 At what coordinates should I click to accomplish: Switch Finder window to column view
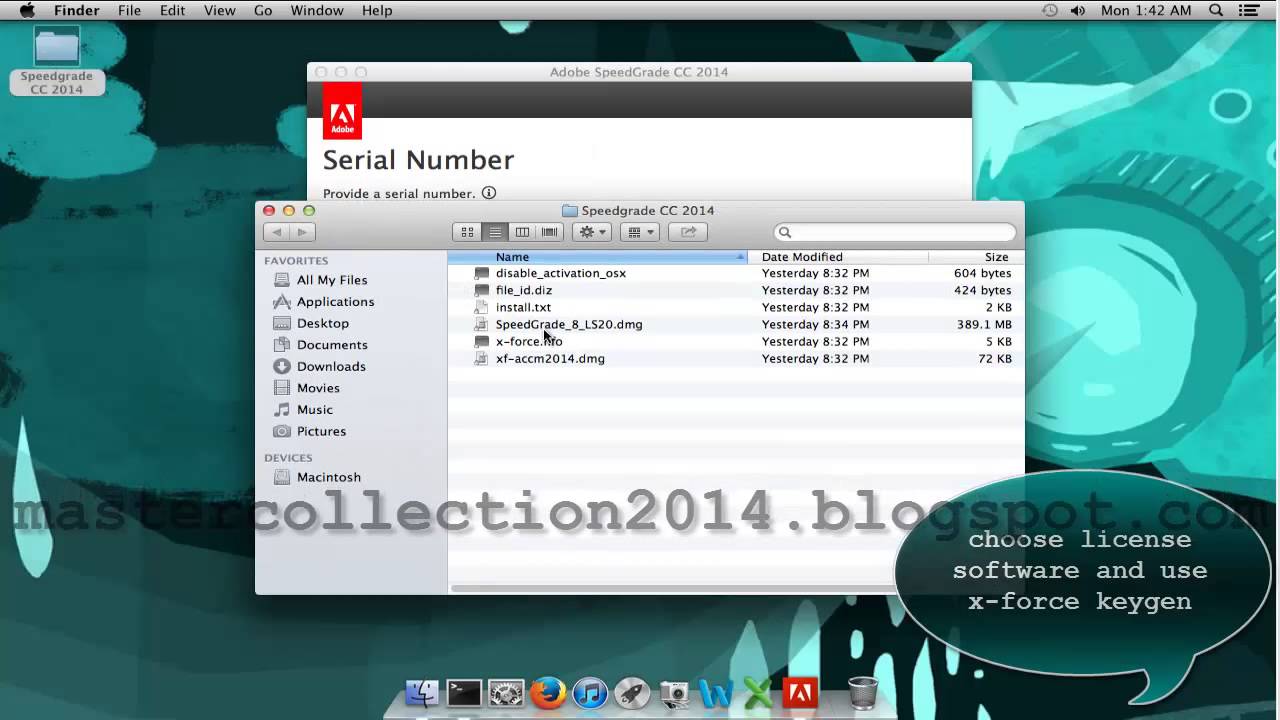coord(522,232)
